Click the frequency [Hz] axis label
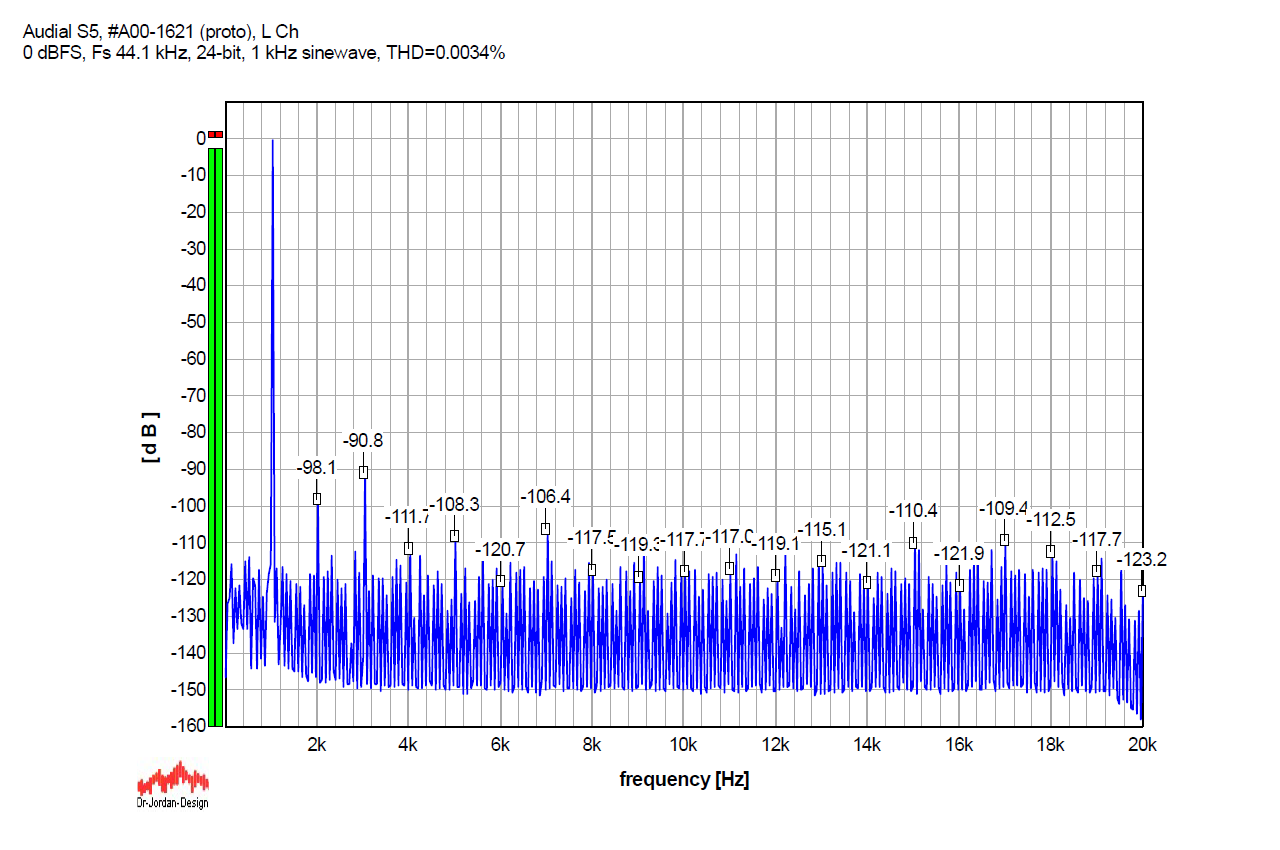Viewport: 1280px width, 850px height. point(684,779)
